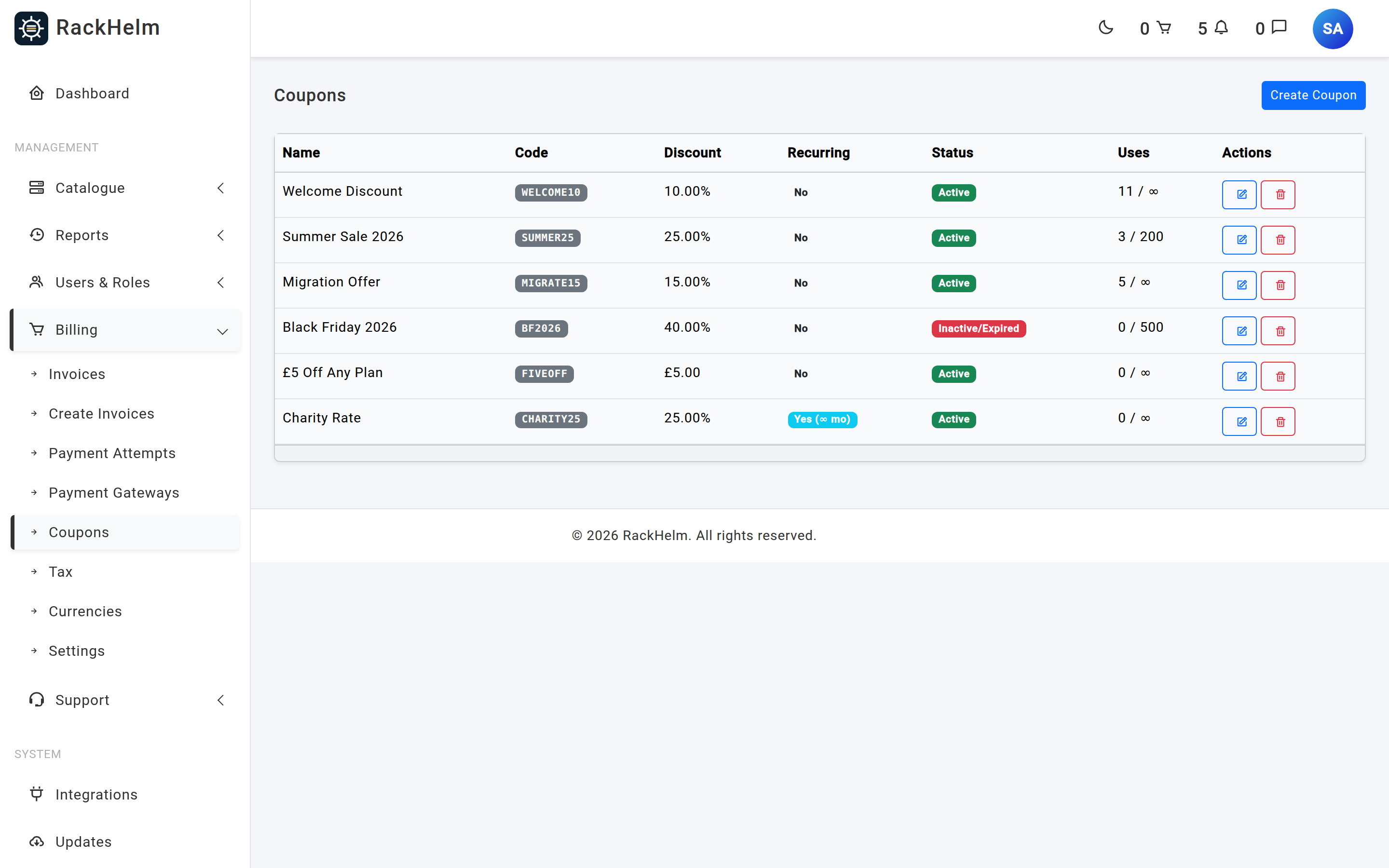Viewport: 1389px width, 868px height.
Task: Open the shopping cart icon in header
Action: (x=1163, y=27)
